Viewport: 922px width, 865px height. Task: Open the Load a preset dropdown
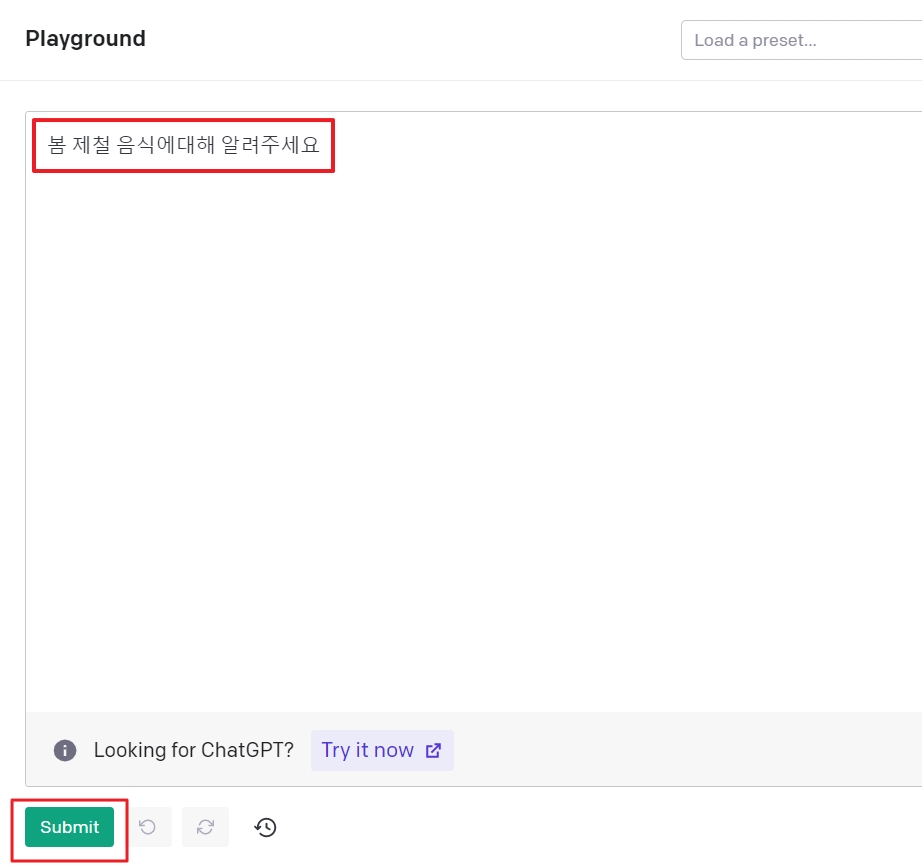[801, 40]
